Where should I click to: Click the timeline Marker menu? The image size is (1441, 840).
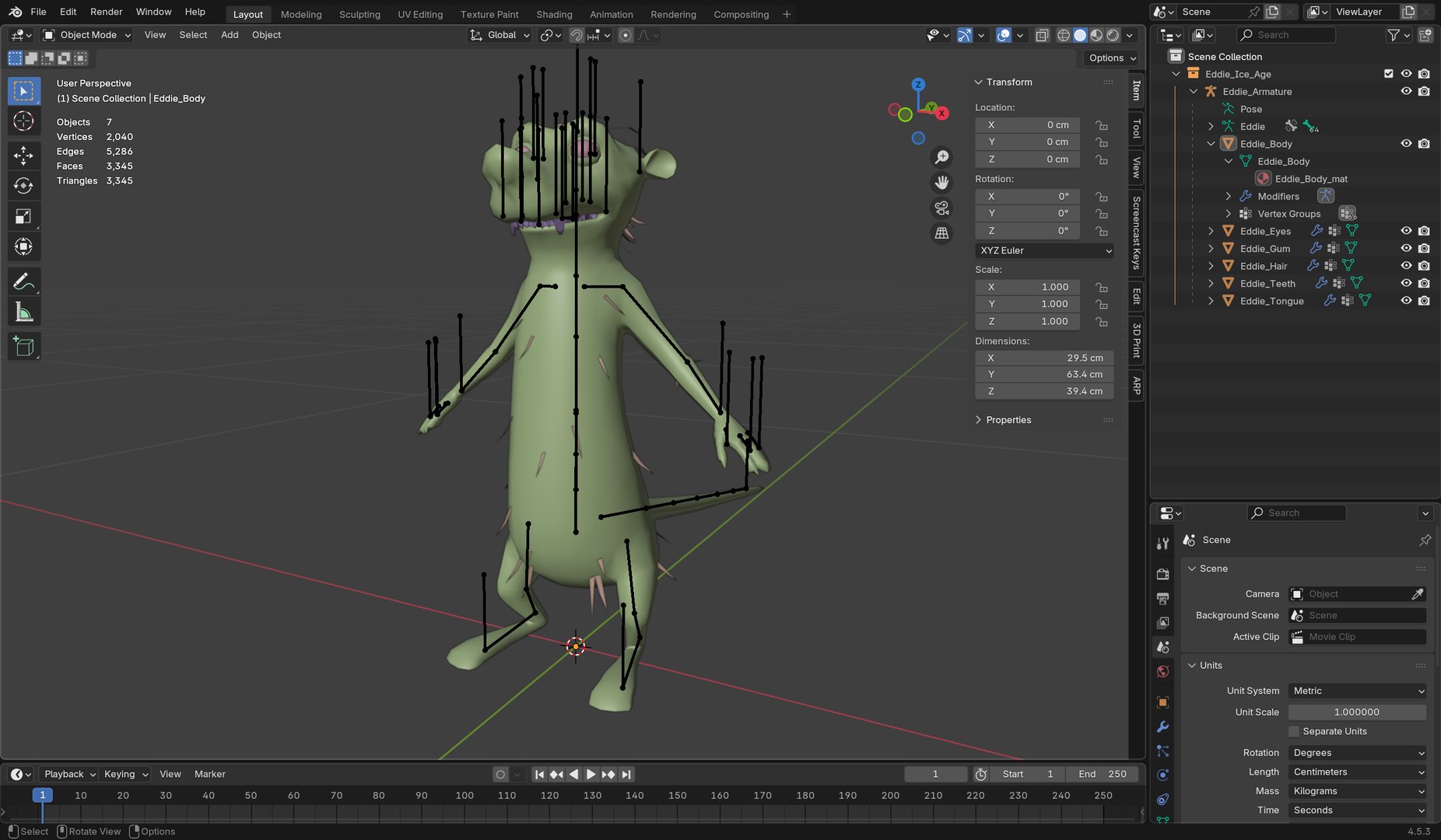click(x=210, y=774)
